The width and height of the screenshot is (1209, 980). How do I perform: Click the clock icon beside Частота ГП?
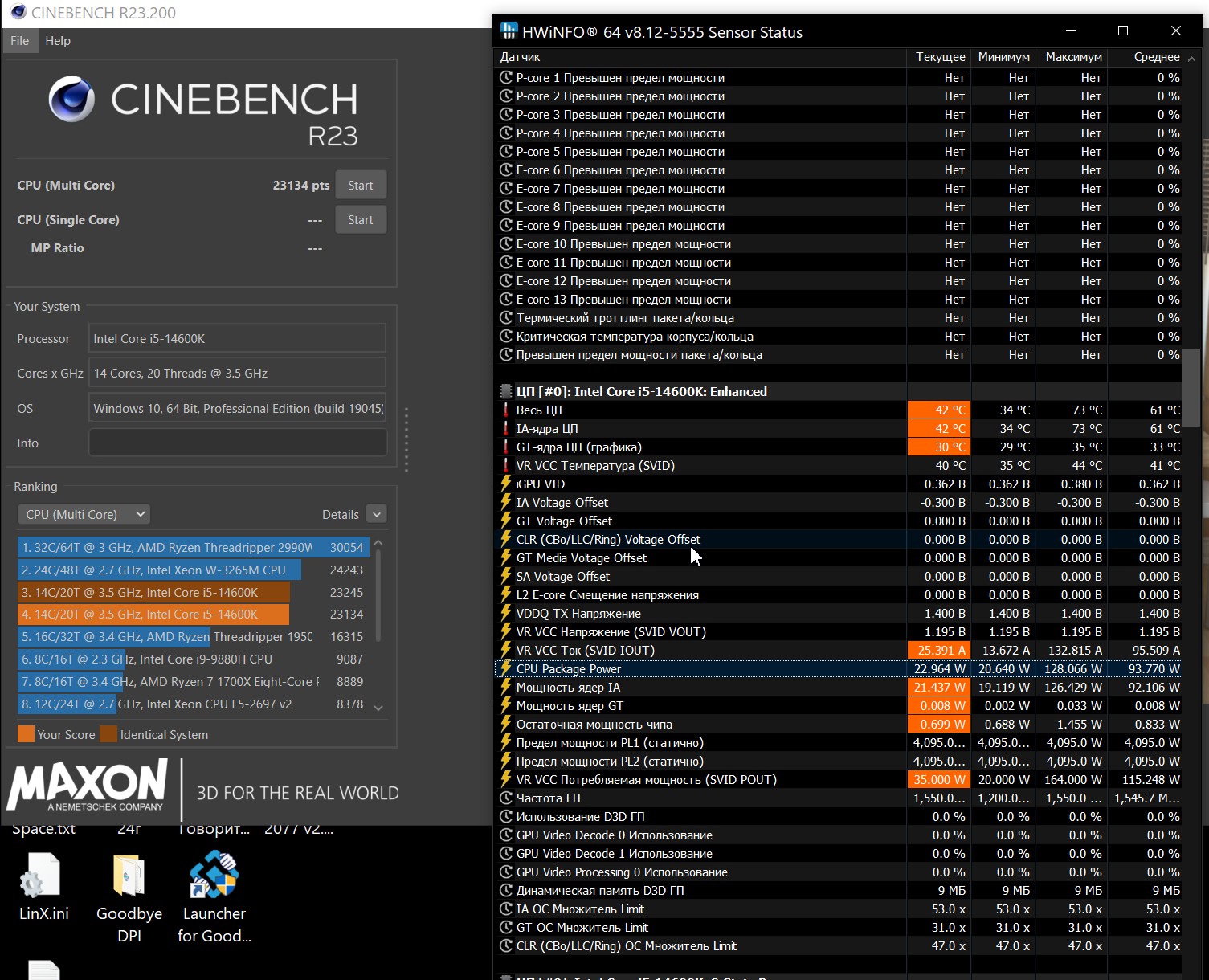[506, 798]
